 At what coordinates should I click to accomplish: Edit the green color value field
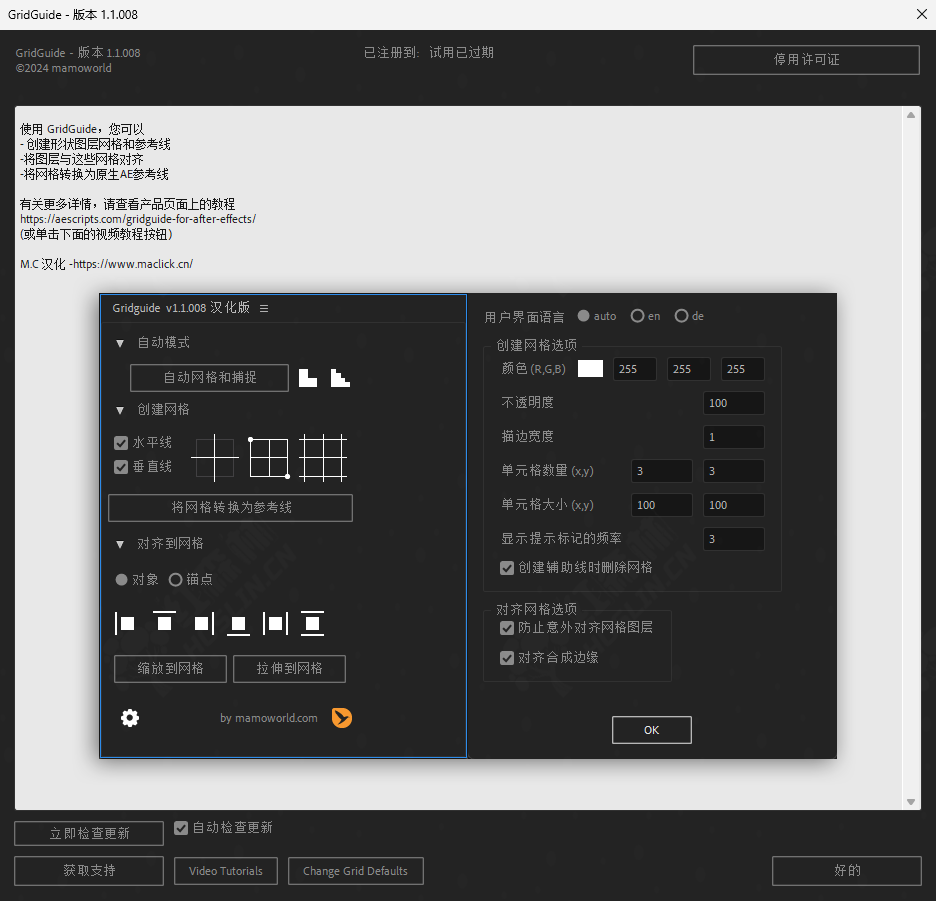tap(689, 369)
